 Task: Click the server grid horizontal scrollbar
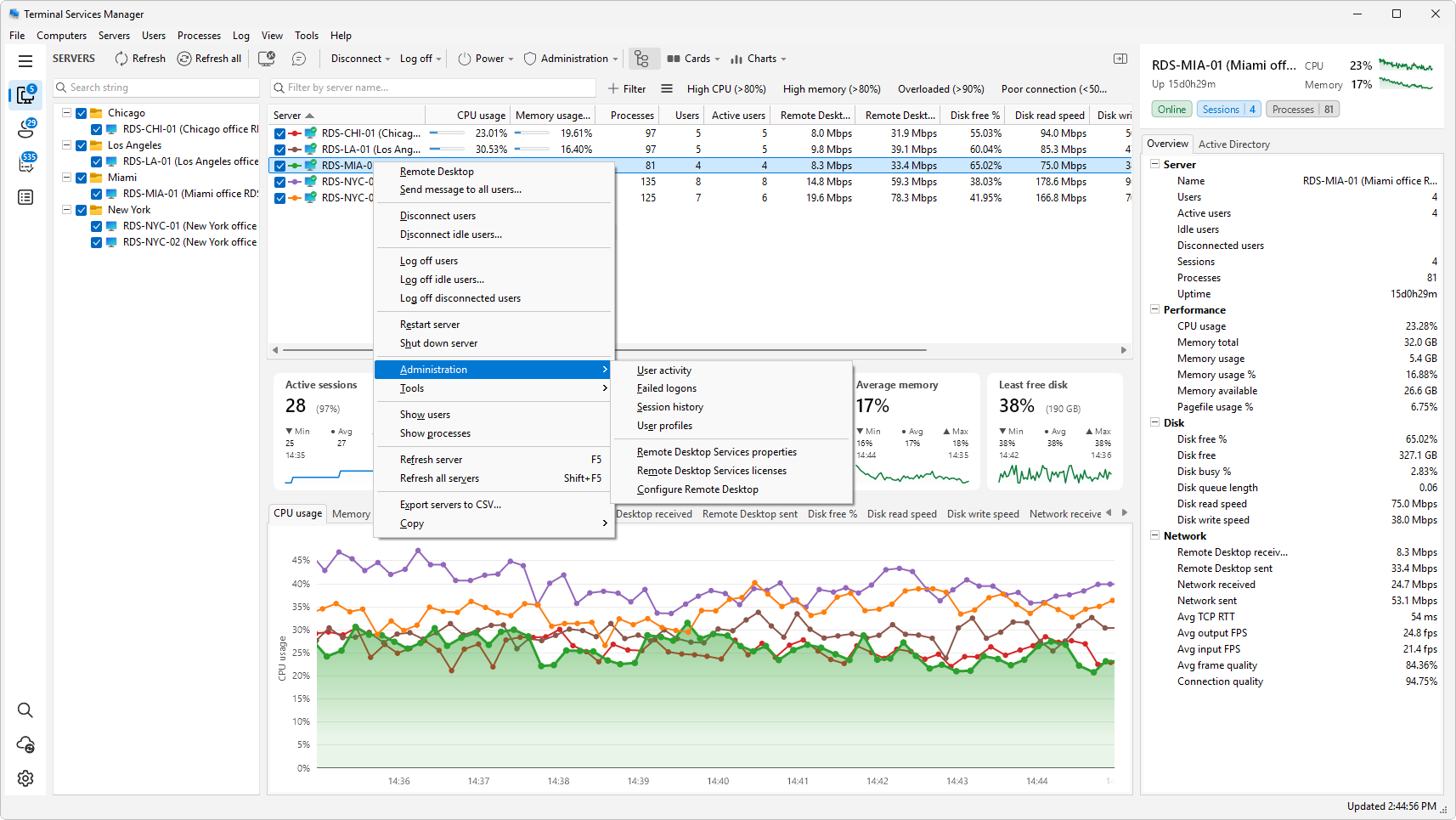coord(605,350)
